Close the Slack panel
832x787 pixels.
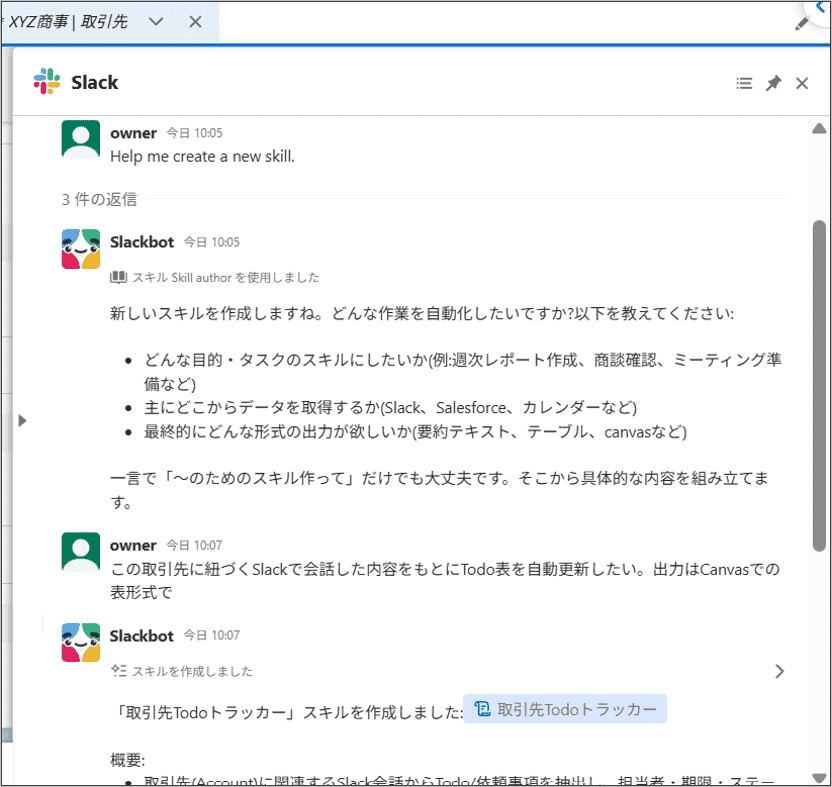click(802, 83)
